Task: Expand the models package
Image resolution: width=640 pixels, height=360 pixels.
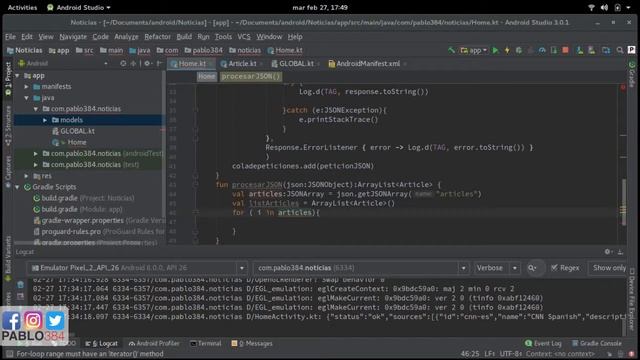Action: (45, 120)
